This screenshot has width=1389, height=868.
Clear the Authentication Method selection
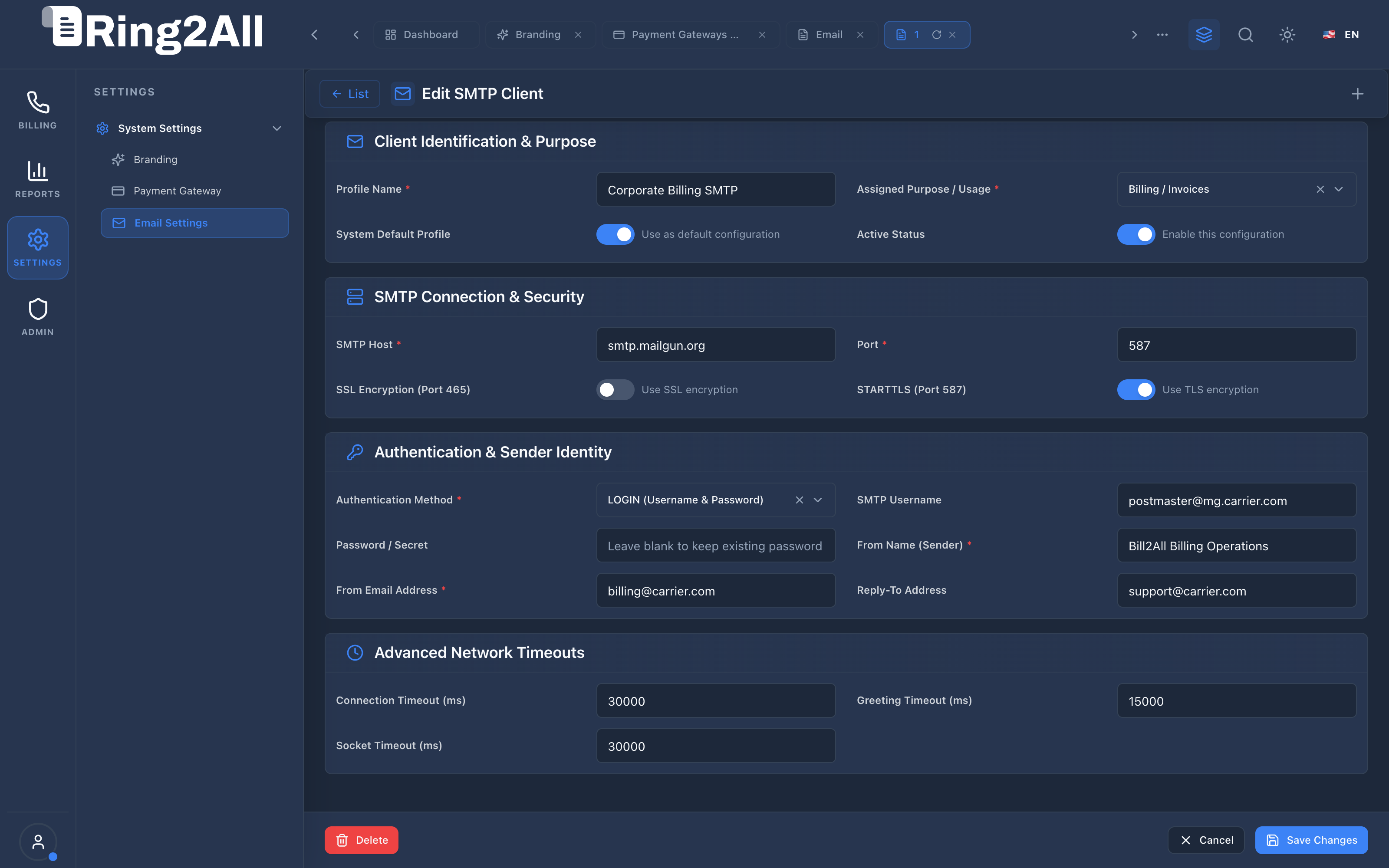click(x=799, y=500)
